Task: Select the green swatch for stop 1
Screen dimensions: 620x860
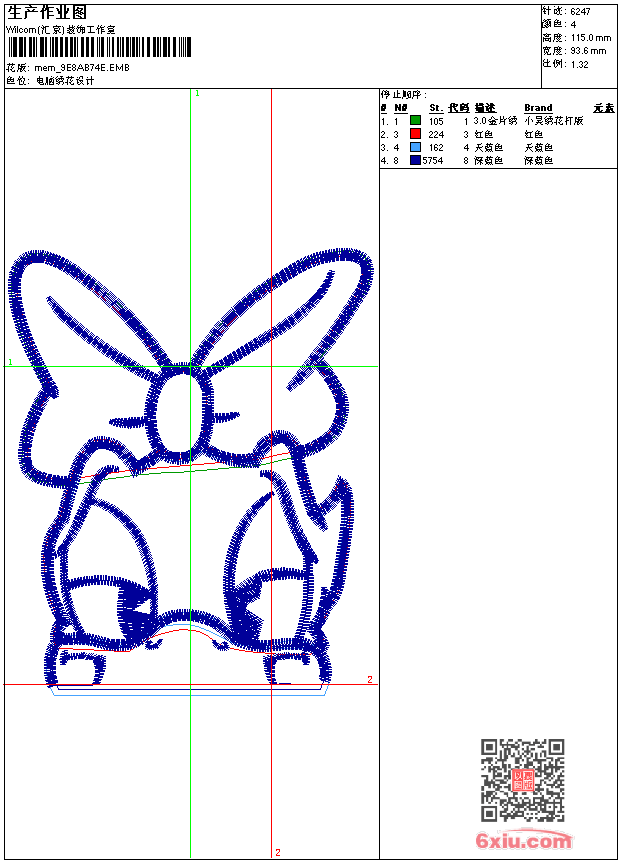Action: pos(415,120)
